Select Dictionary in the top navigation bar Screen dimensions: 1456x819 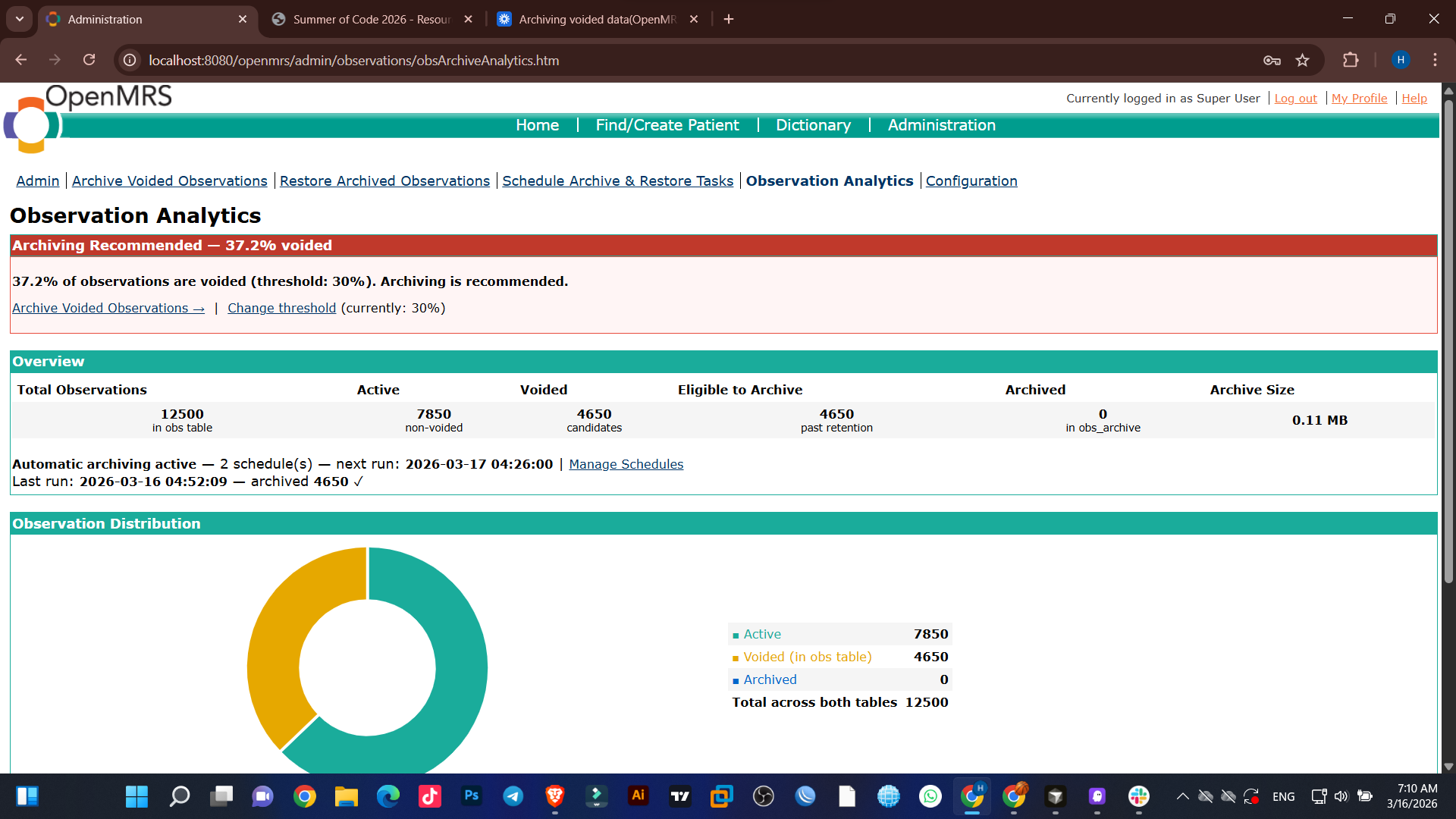click(x=813, y=125)
